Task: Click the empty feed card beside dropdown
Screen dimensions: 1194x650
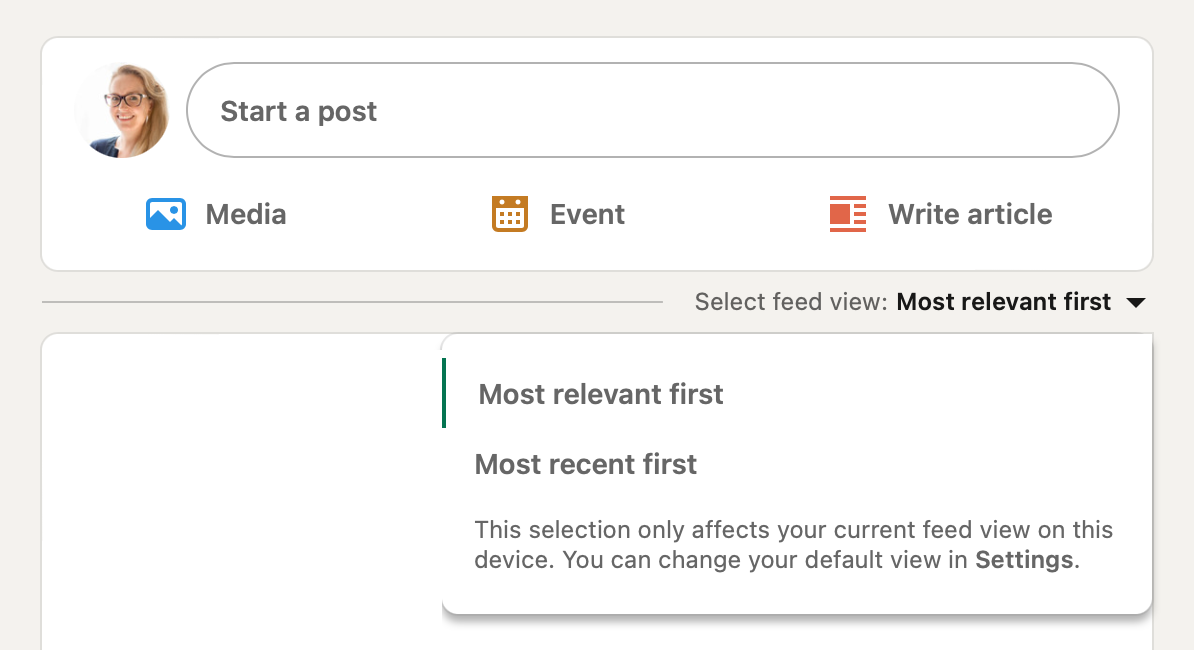Action: [241, 492]
